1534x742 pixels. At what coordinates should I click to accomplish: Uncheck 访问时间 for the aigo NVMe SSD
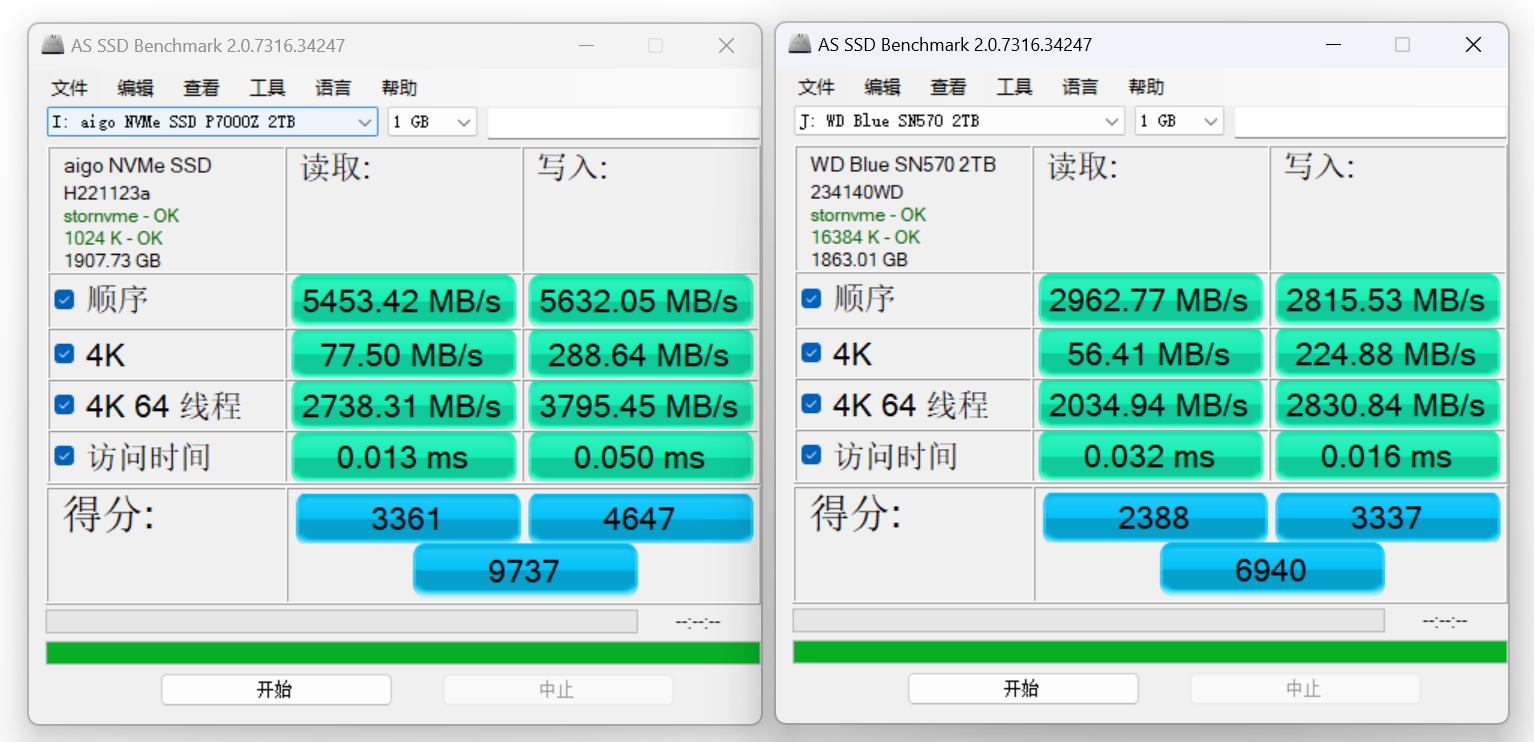pos(64,455)
